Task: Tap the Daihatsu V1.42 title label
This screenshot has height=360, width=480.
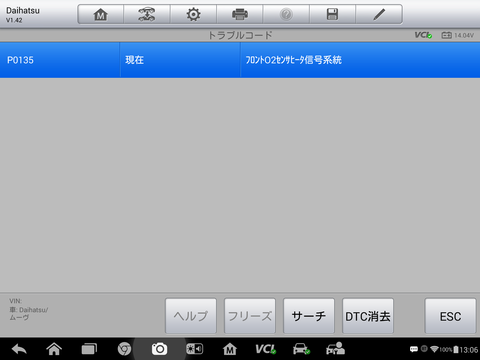Action: coord(23,15)
